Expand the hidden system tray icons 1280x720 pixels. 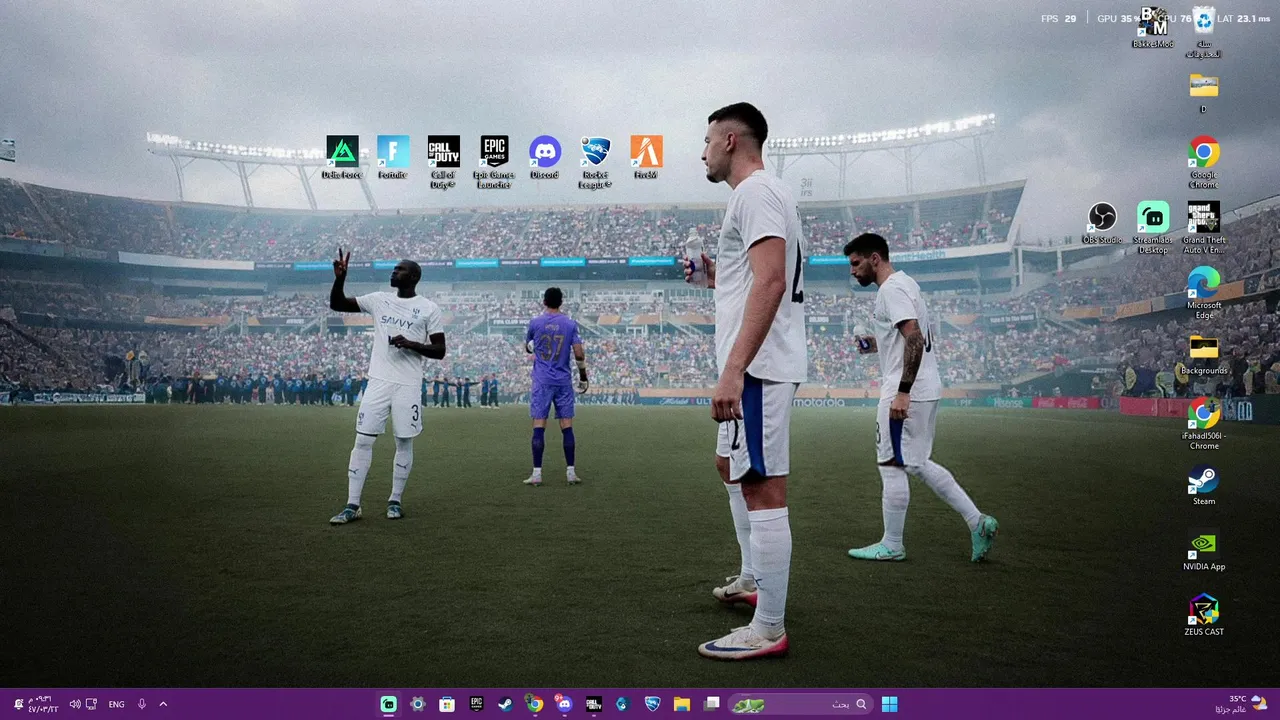(163, 704)
